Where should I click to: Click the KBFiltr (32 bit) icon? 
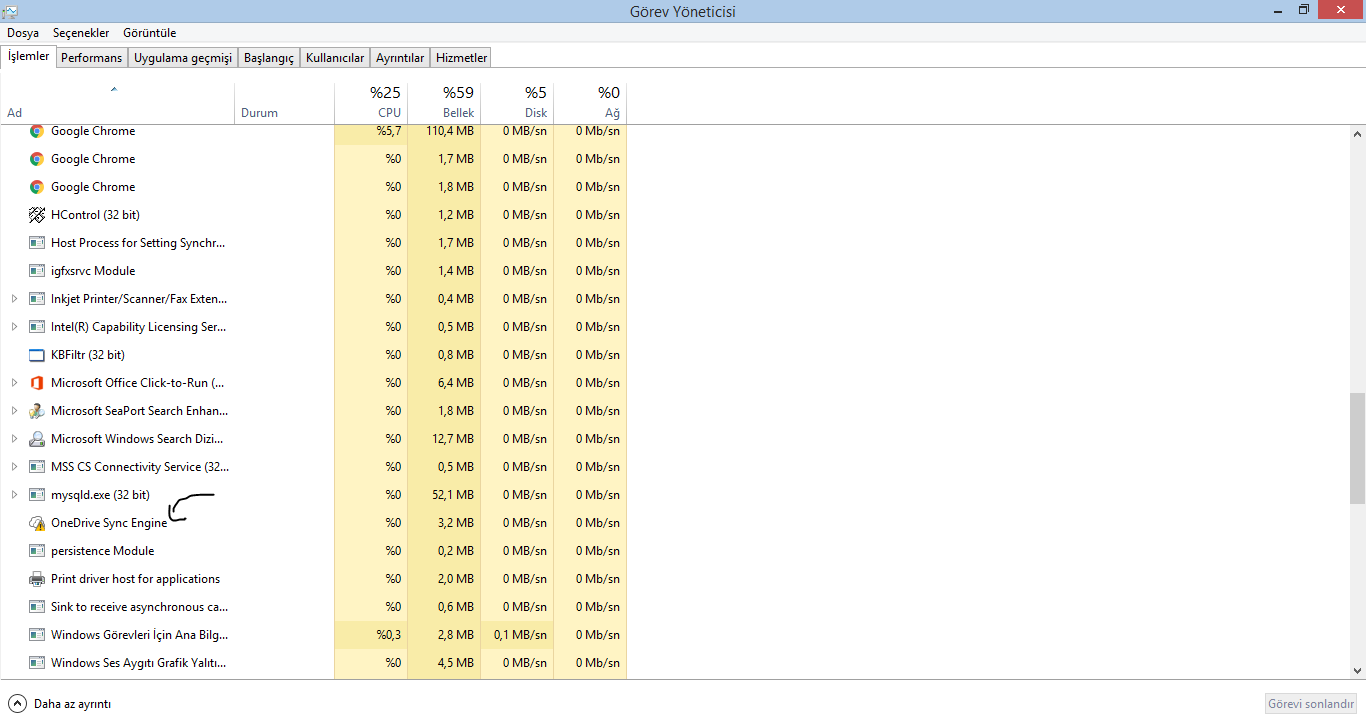pos(37,355)
